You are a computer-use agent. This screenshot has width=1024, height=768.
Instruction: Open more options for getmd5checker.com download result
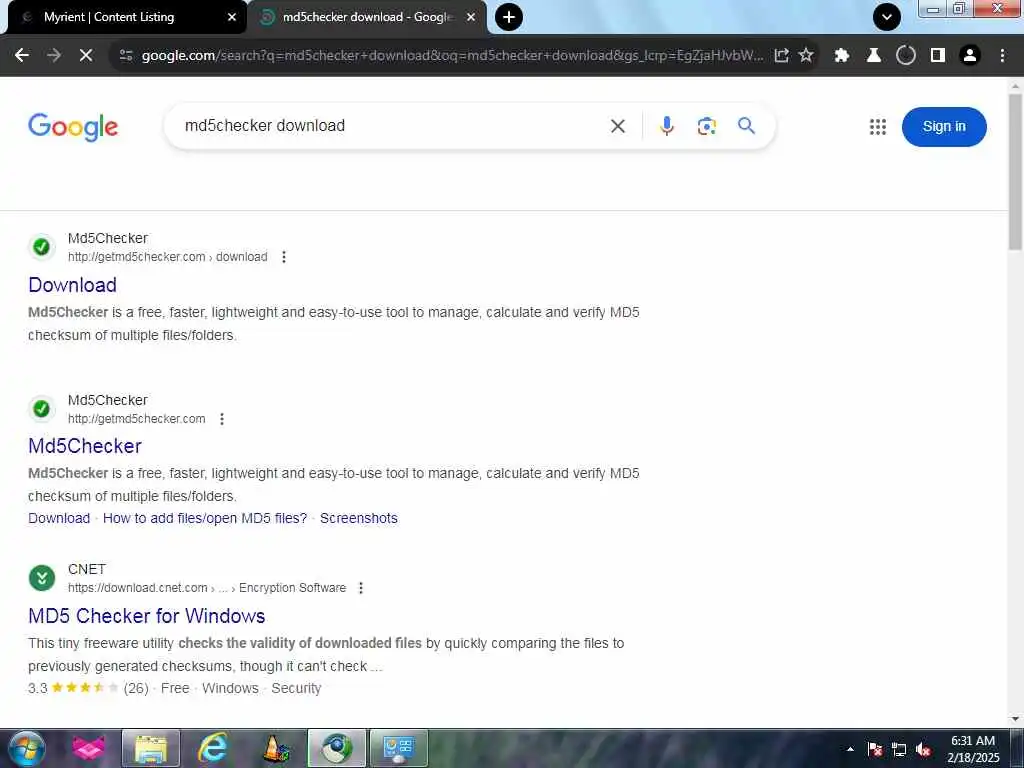click(x=283, y=257)
